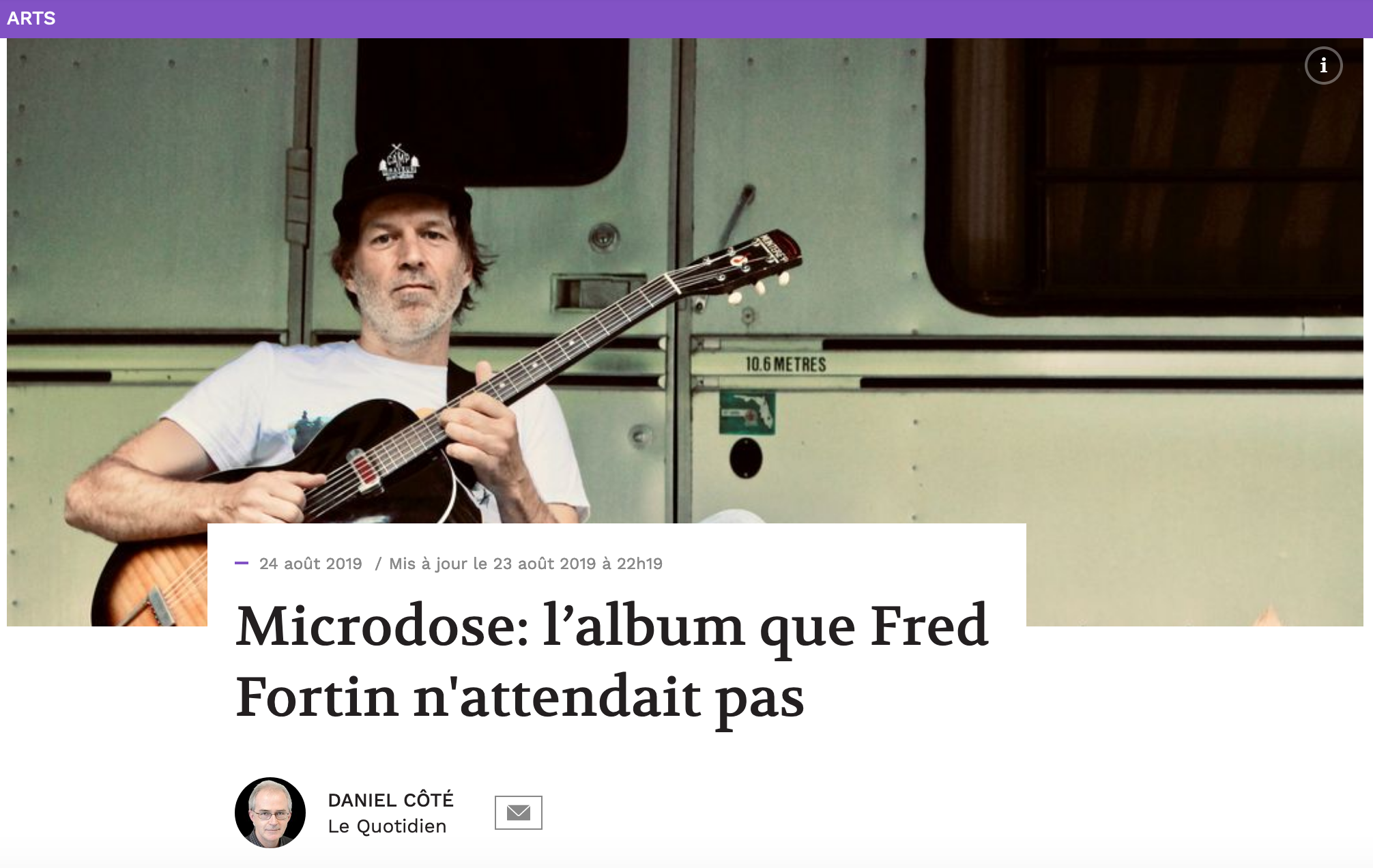Click the purple ARTS header bar
Image resolution: width=1373 pixels, height=868 pixels.
(x=686, y=19)
